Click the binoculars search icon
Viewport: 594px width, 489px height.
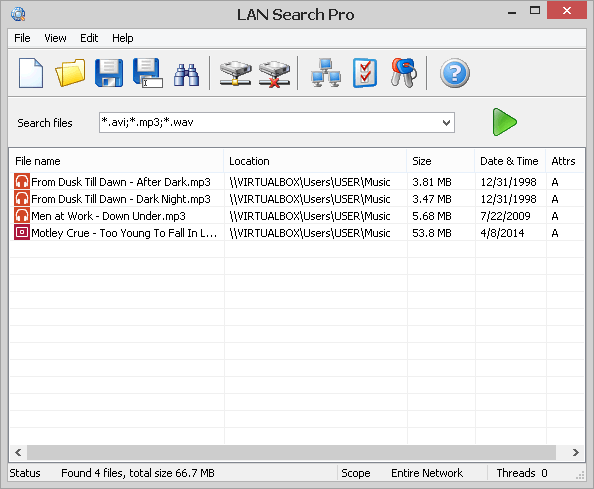(186, 74)
